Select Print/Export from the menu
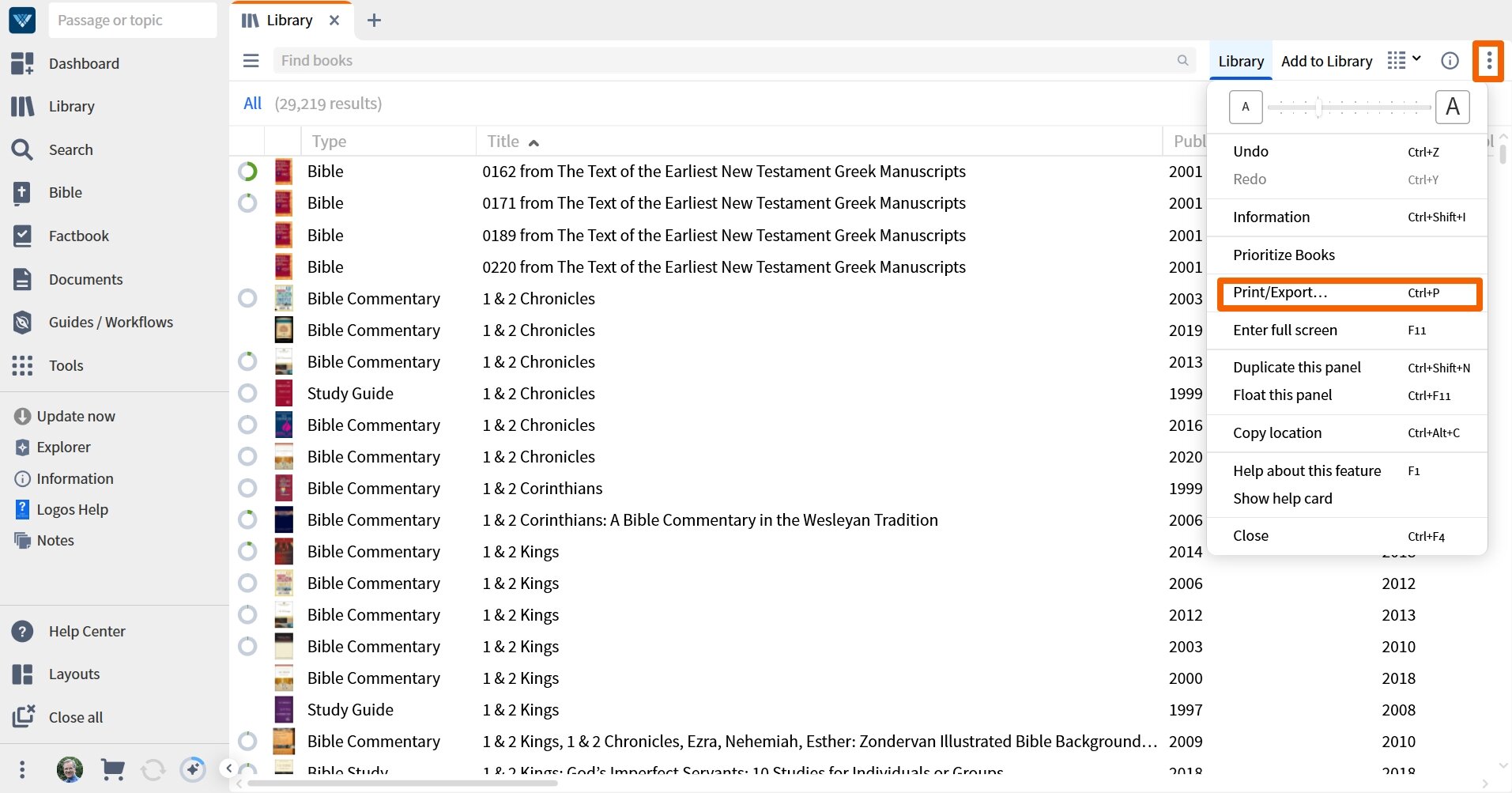The width and height of the screenshot is (1512, 793). tap(1348, 293)
